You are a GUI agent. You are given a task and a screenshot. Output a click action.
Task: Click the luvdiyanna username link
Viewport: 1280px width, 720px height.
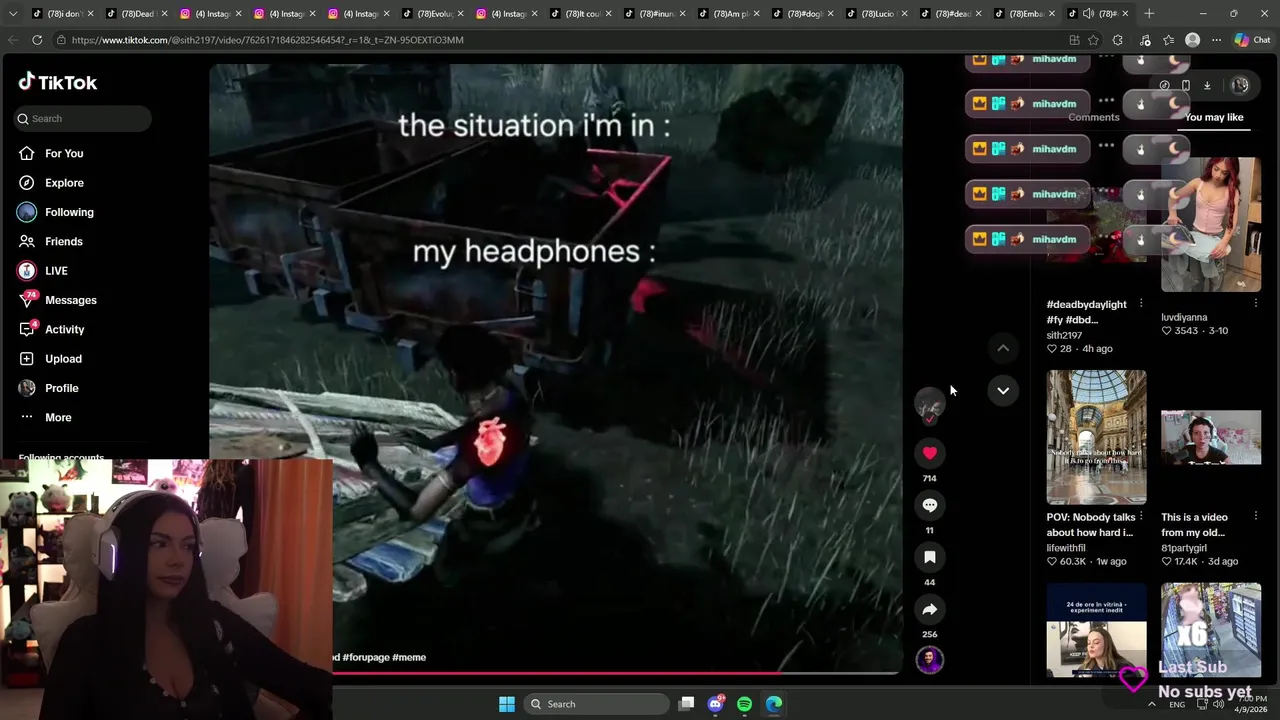click(1184, 317)
